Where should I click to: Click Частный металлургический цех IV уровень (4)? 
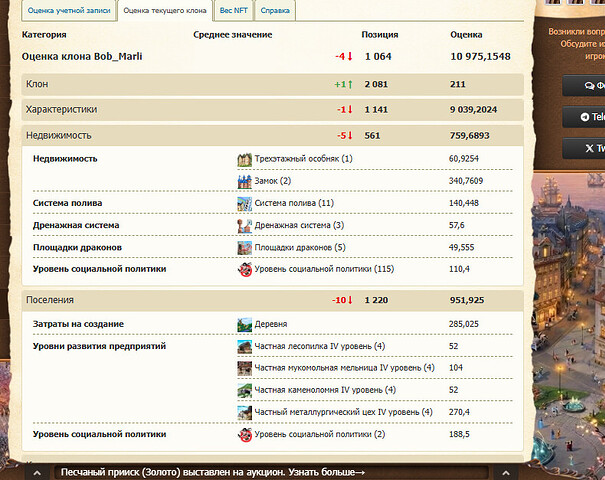point(343,412)
